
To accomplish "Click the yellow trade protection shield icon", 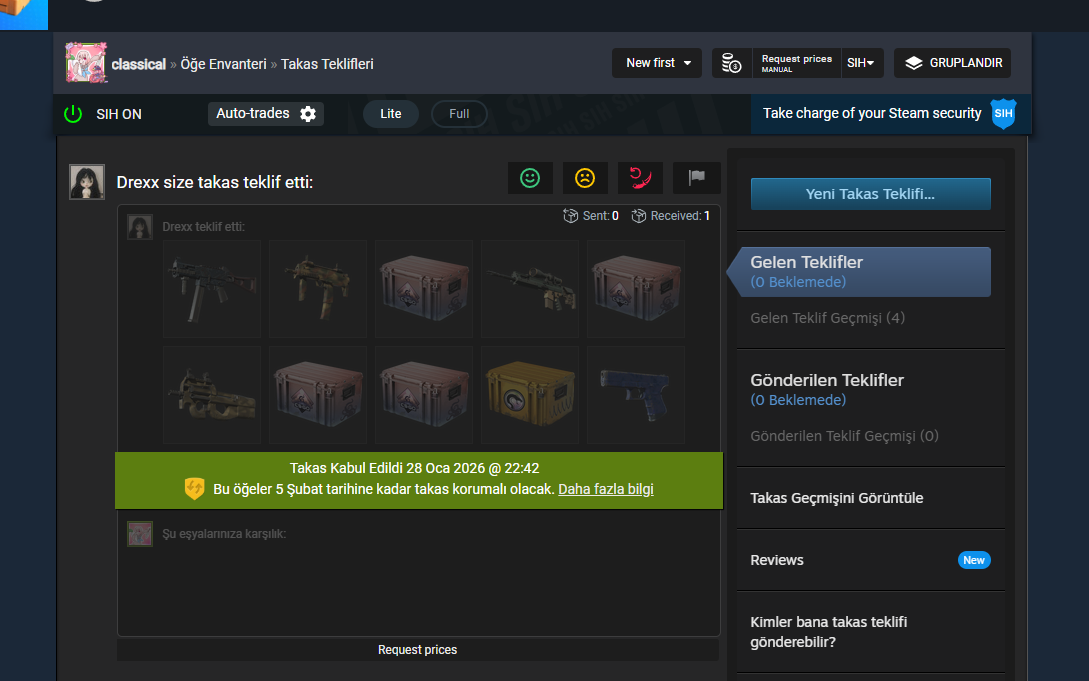I will click(x=194, y=489).
